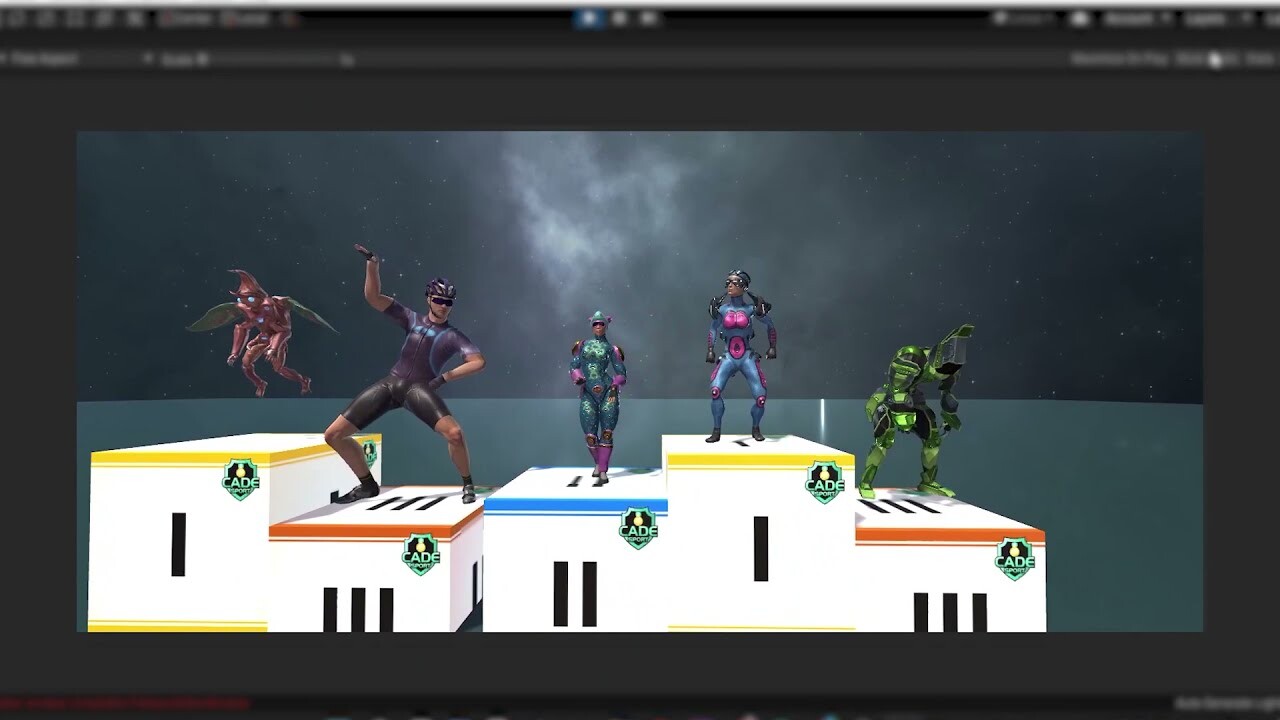This screenshot has width=1280, height=720.
Task: Open the Layers dropdown
Action: coord(1205,17)
